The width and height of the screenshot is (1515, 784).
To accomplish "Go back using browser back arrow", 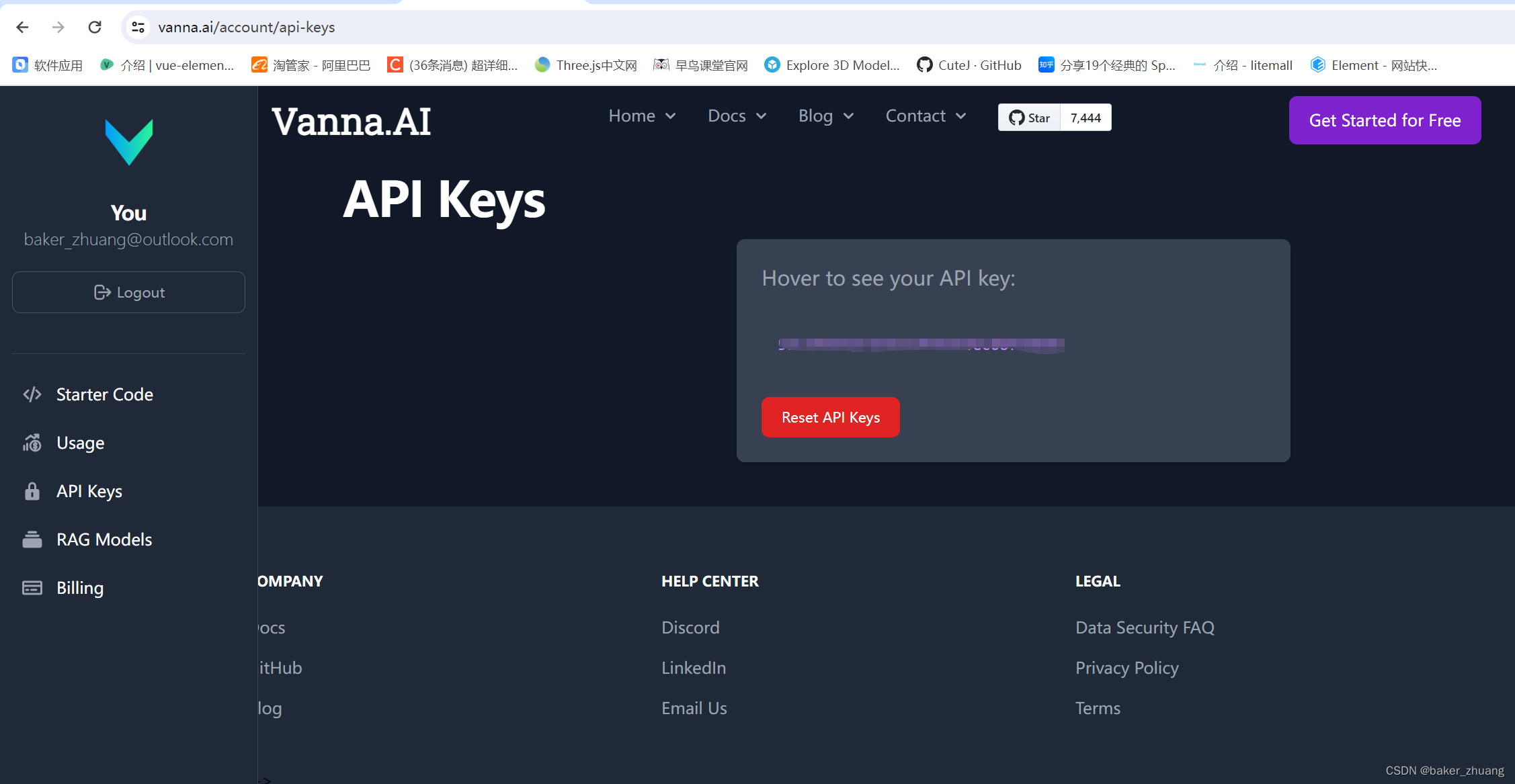I will coord(22,27).
